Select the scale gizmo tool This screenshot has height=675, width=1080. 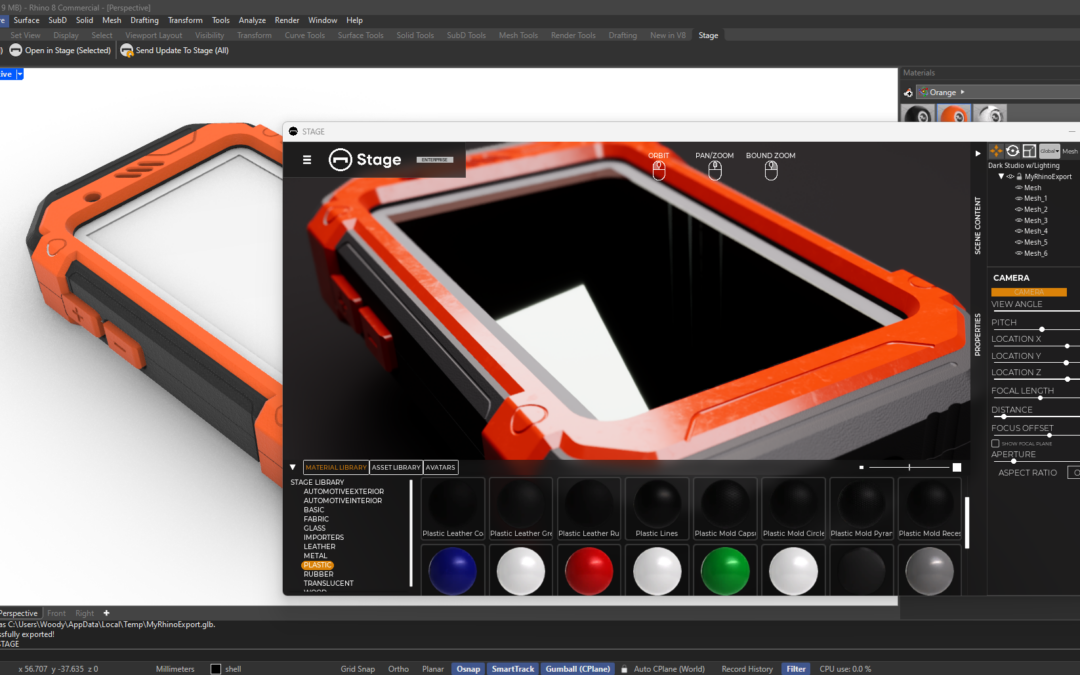(x=1029, y=151)
